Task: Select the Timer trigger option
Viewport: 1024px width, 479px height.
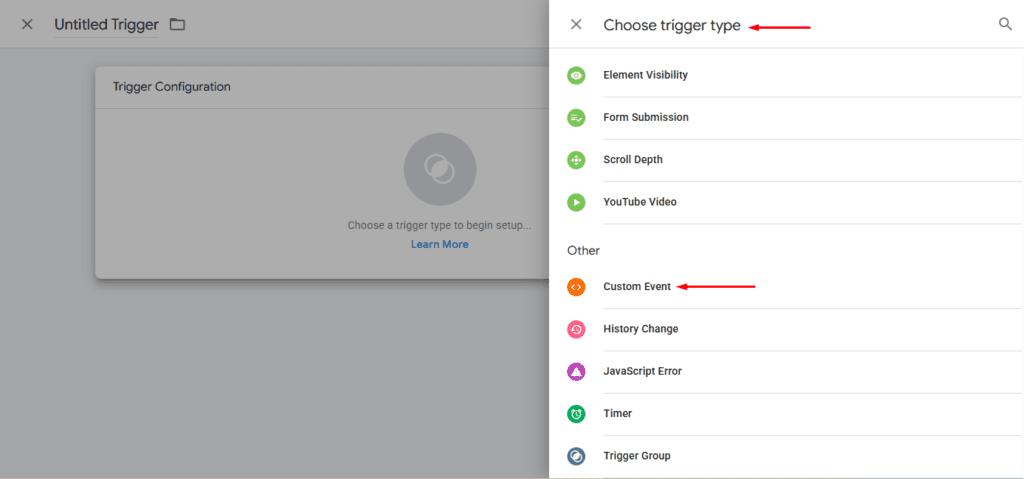Action: [618, 413]
